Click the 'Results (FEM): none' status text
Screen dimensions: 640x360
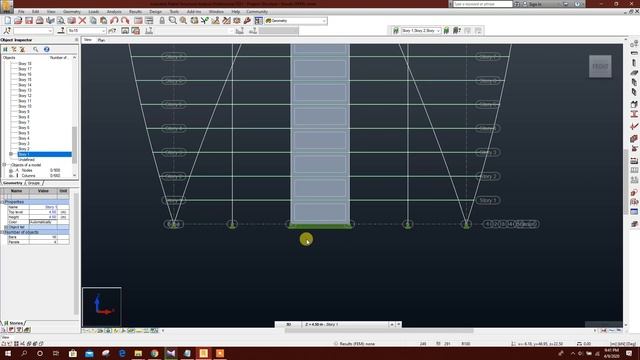pos(357,344)
